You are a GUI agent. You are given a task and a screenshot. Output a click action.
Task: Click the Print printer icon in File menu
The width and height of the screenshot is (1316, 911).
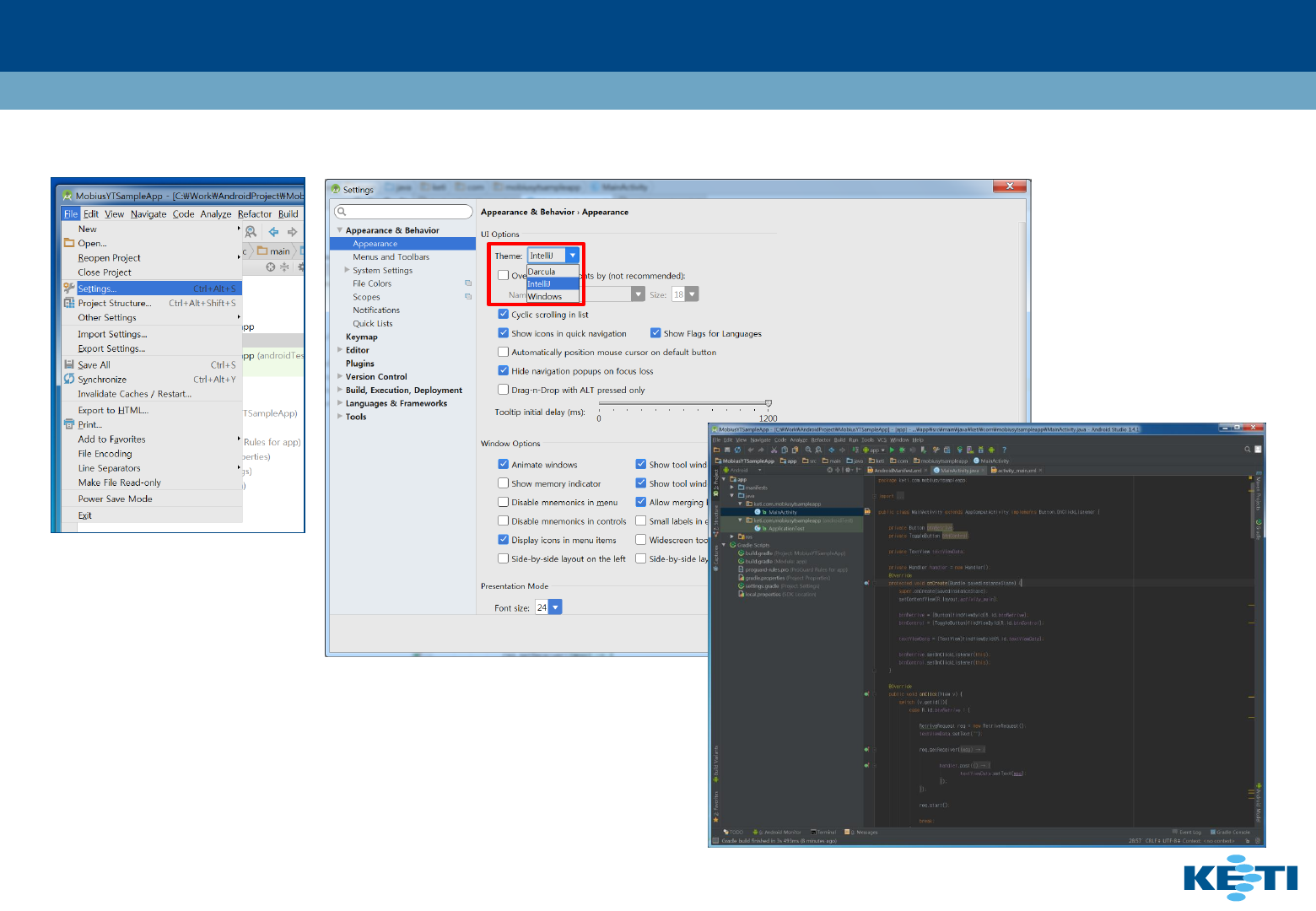(x=69, y=424)
